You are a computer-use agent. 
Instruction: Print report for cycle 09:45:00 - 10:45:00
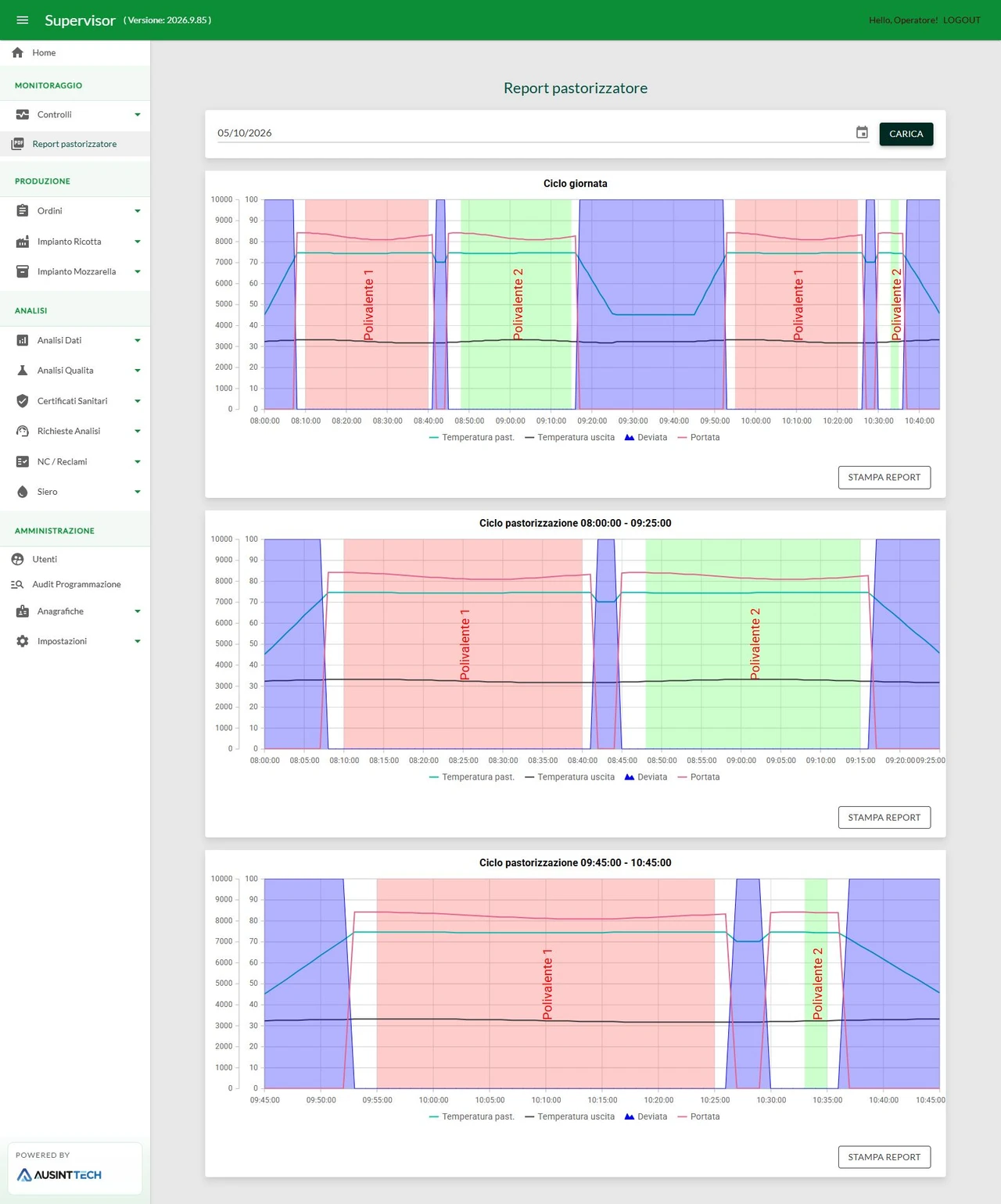884,1157
